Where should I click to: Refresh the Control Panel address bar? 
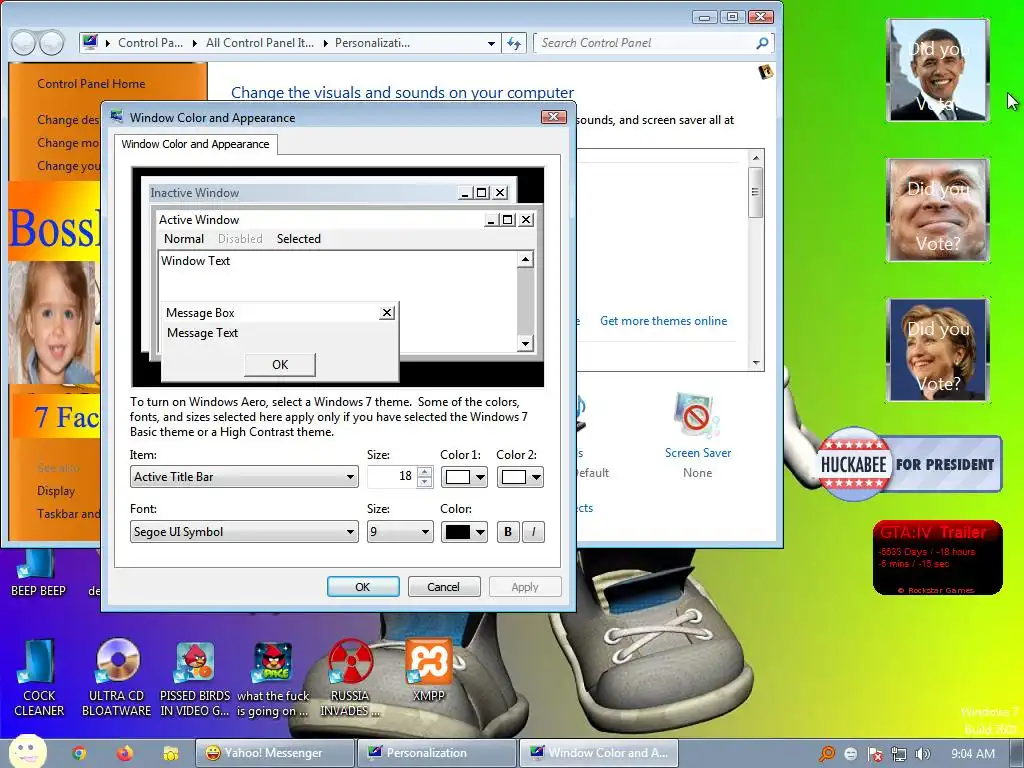(x=514, y=43)
